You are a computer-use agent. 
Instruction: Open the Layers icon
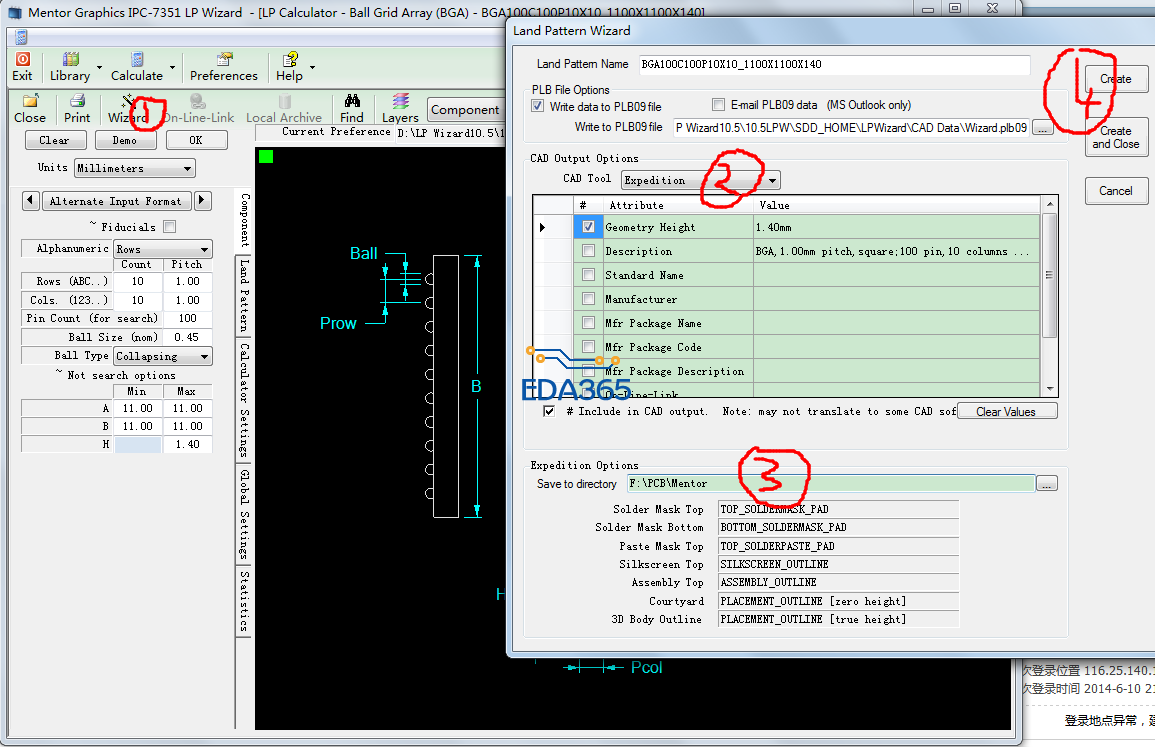[x=400, y=108]
